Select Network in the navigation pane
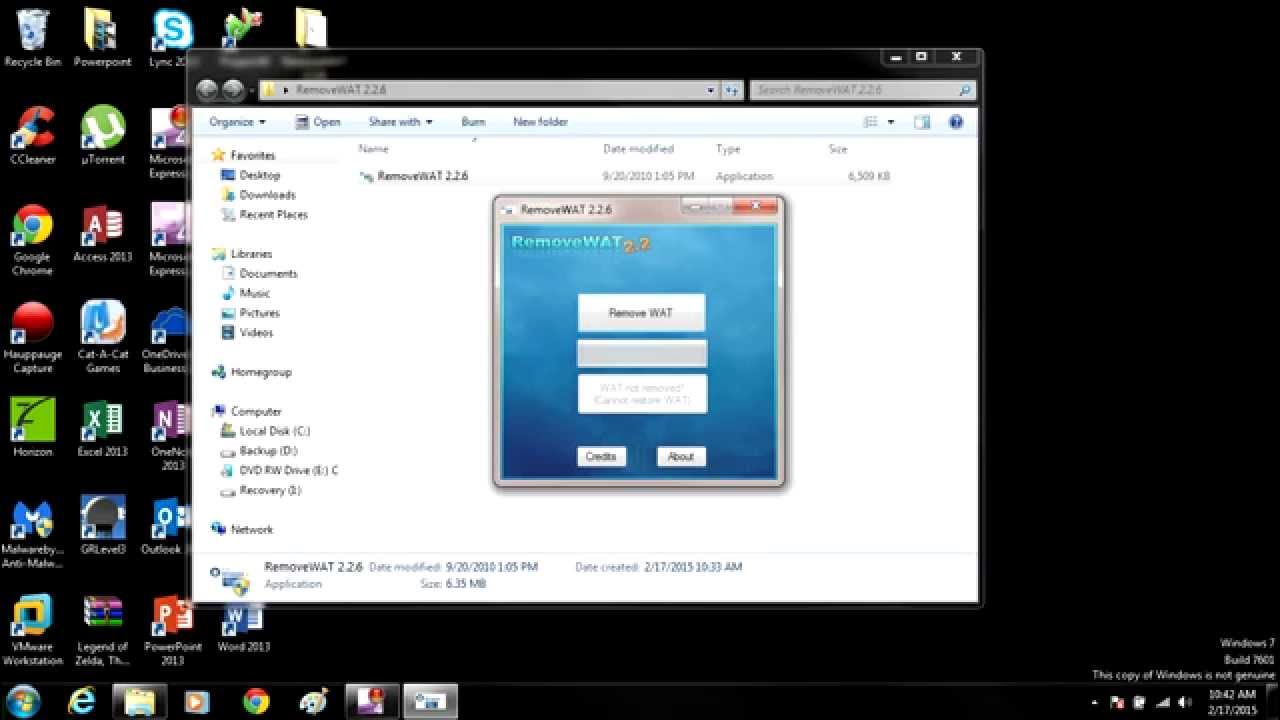Viewport: 1280px width, 720px height. (251, 530)
